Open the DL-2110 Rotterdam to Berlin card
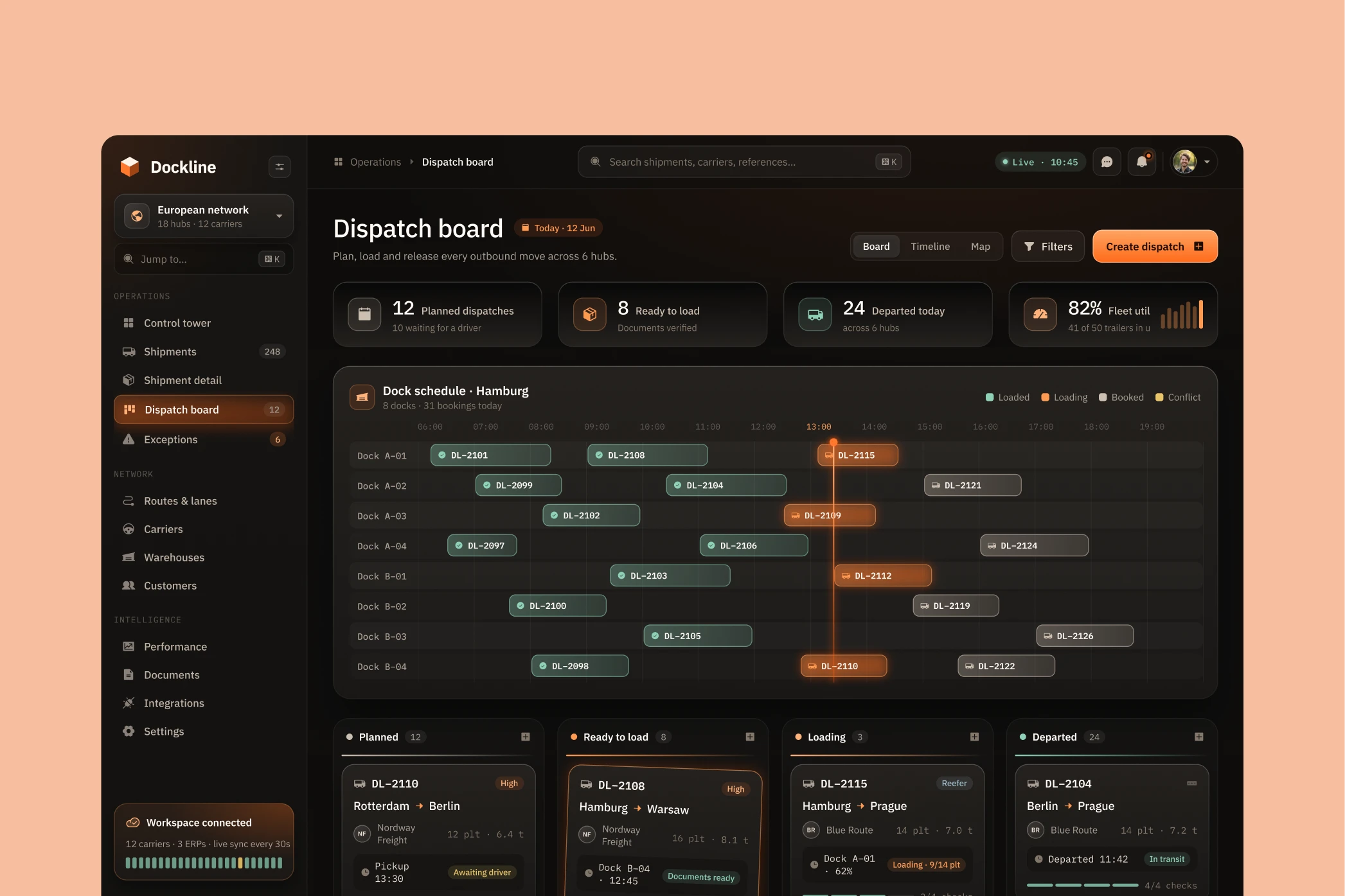Screen dimensions: 1345x896 (x=438, y=829)
